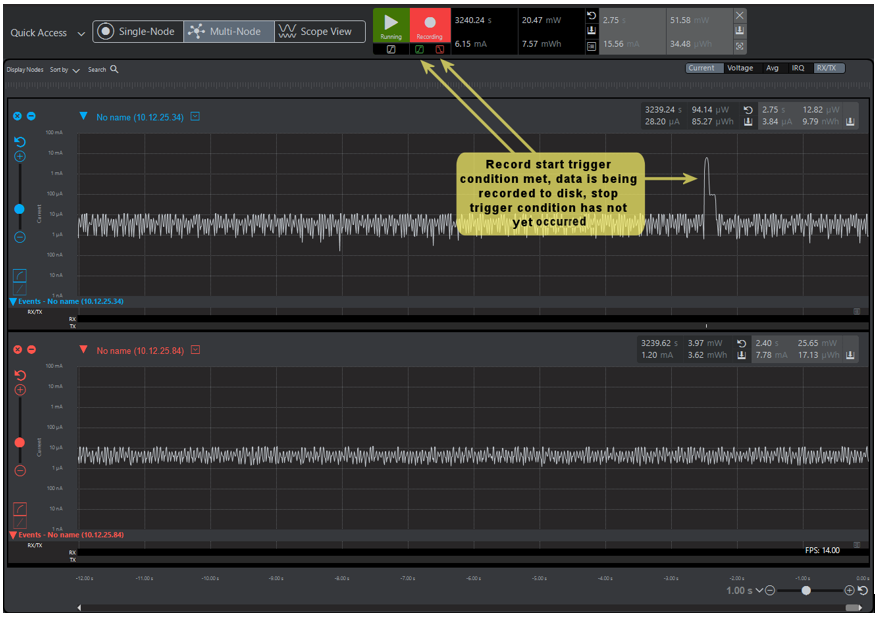Toggle the IRQ display option
877x617 pixels.
[798, 68]
